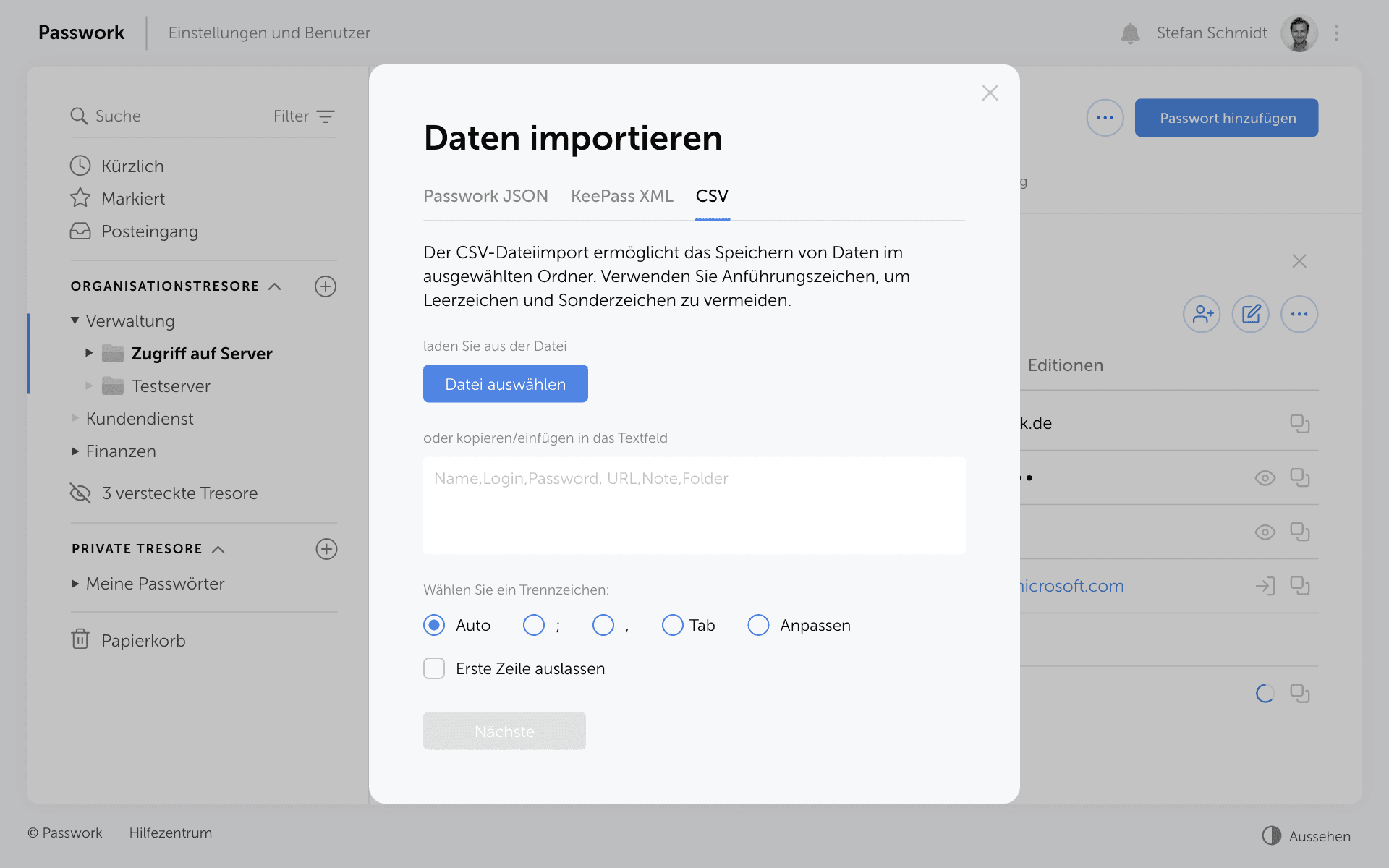The image size is (1389, 868).
Task: Expand the Kundendienst vault
Action: click(75, 418)
